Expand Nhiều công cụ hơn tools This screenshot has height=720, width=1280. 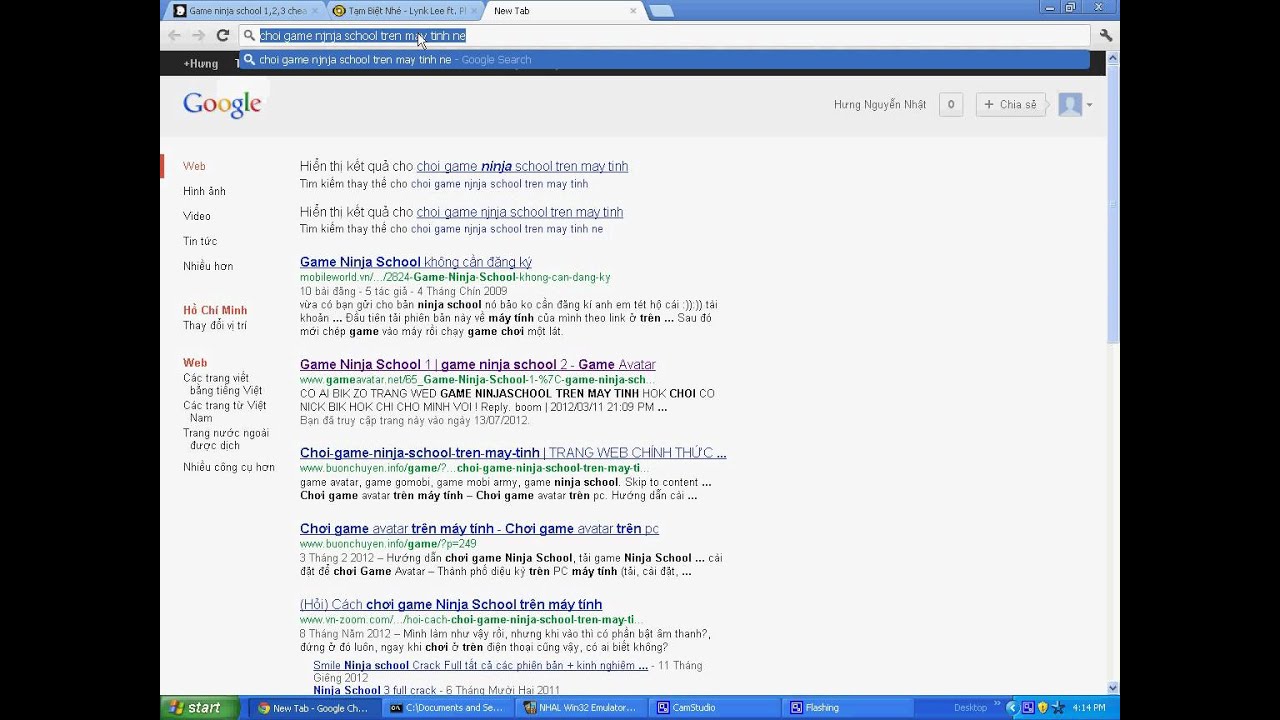click(228, 467)
